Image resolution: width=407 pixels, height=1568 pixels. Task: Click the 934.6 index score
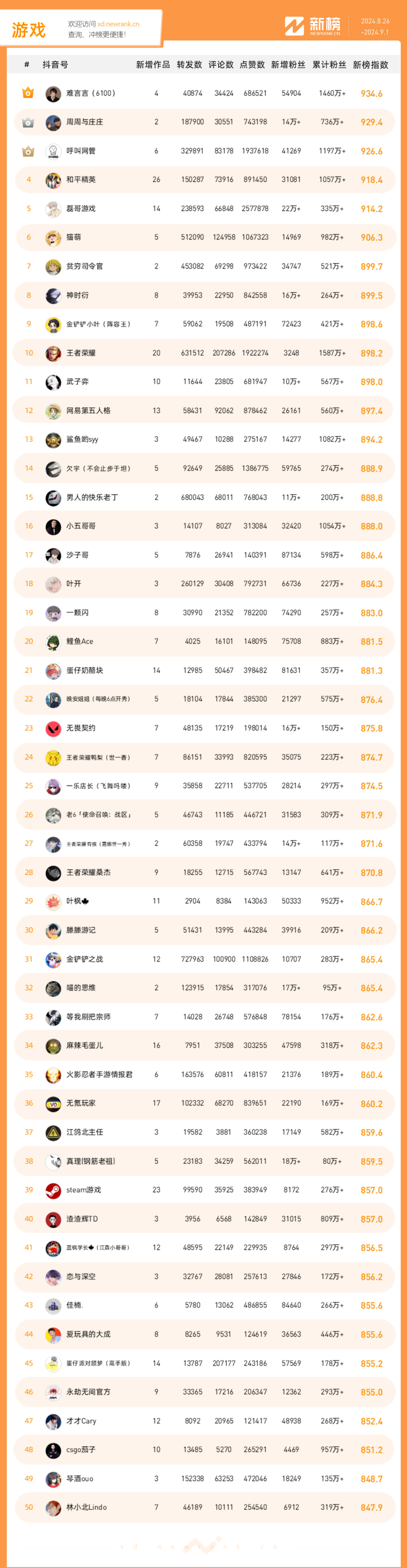[372, 94]
